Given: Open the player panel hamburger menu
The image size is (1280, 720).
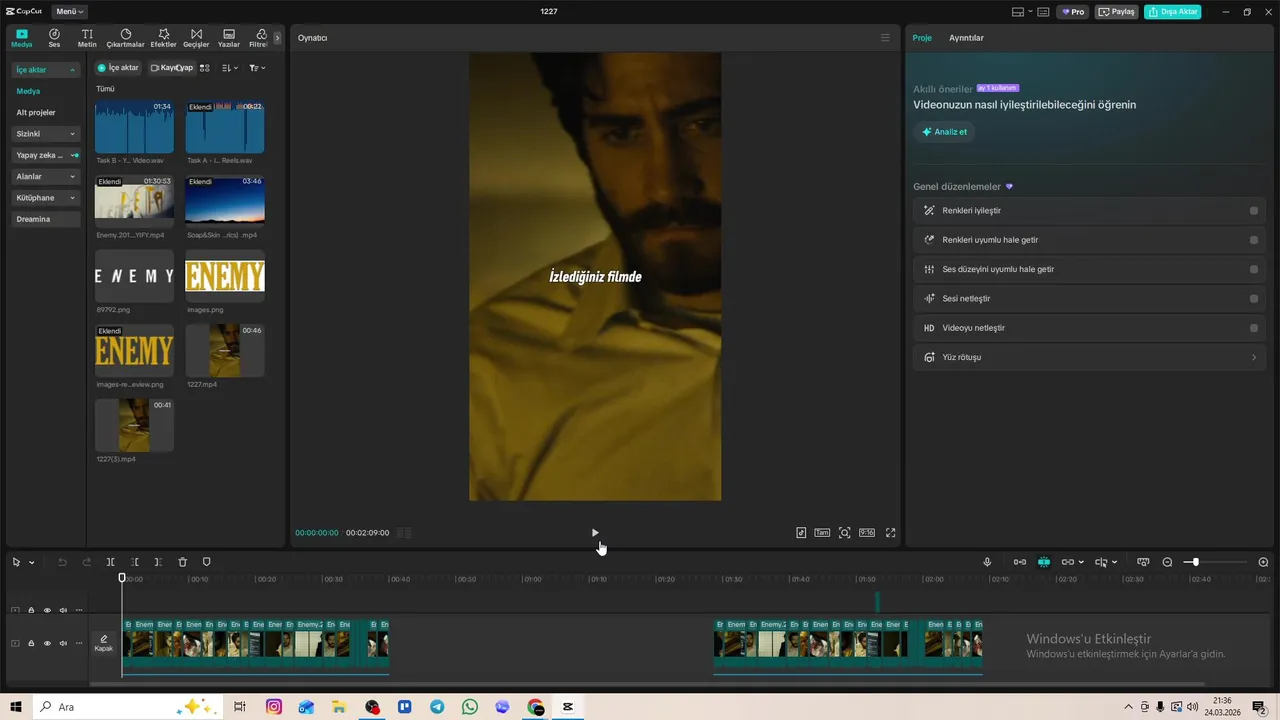Looking at the screenshot, I should coord(885,38).
